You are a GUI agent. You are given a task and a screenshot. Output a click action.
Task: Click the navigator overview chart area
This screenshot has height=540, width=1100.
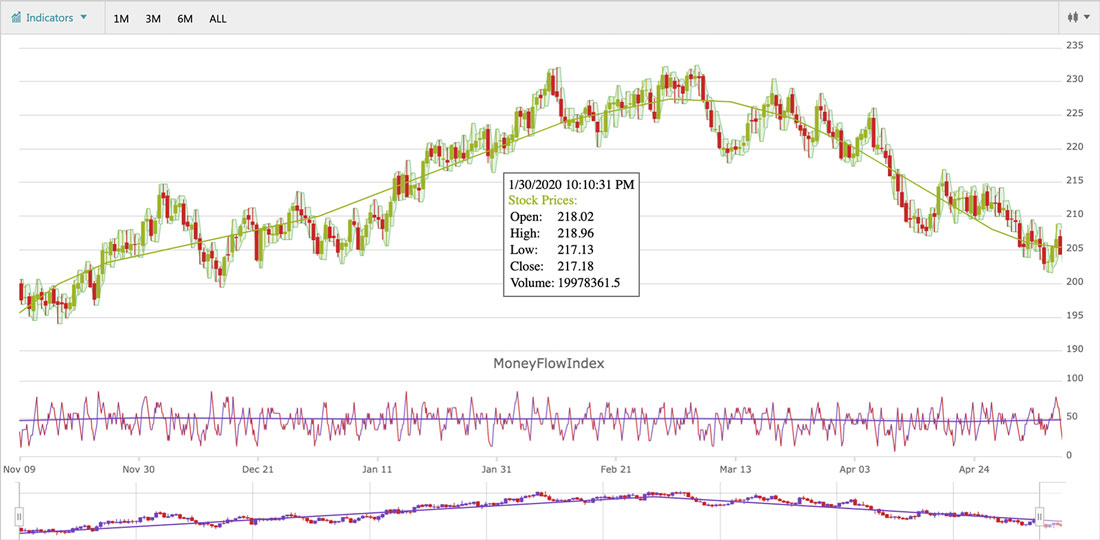pos(530,512)
